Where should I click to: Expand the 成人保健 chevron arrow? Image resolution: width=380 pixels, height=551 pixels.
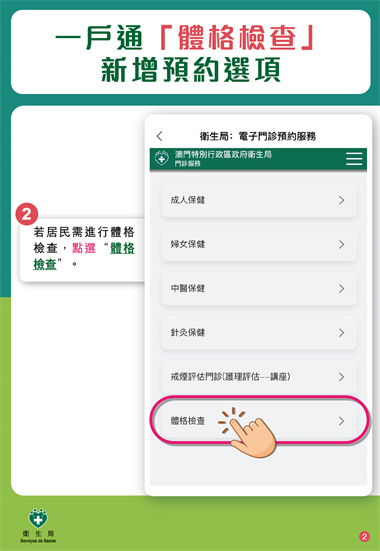[x=341, y=200]
